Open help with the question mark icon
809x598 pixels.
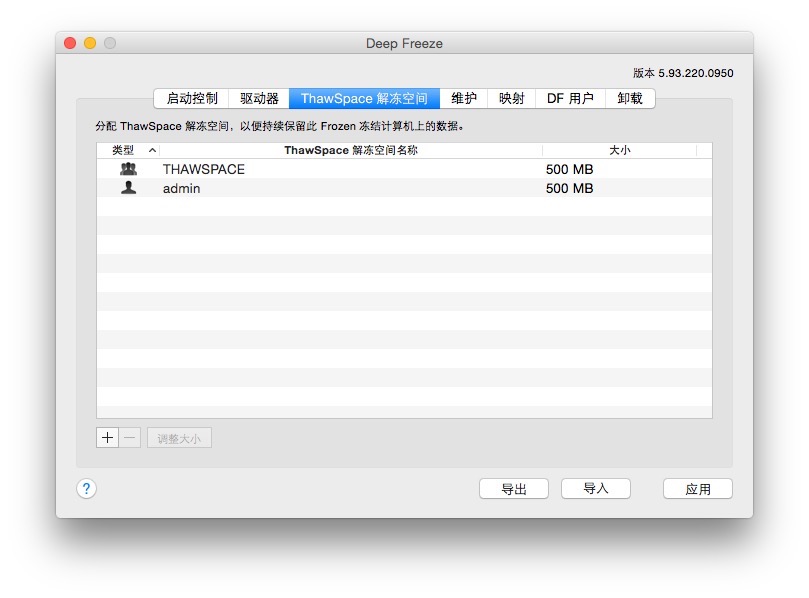click(87, 488)
